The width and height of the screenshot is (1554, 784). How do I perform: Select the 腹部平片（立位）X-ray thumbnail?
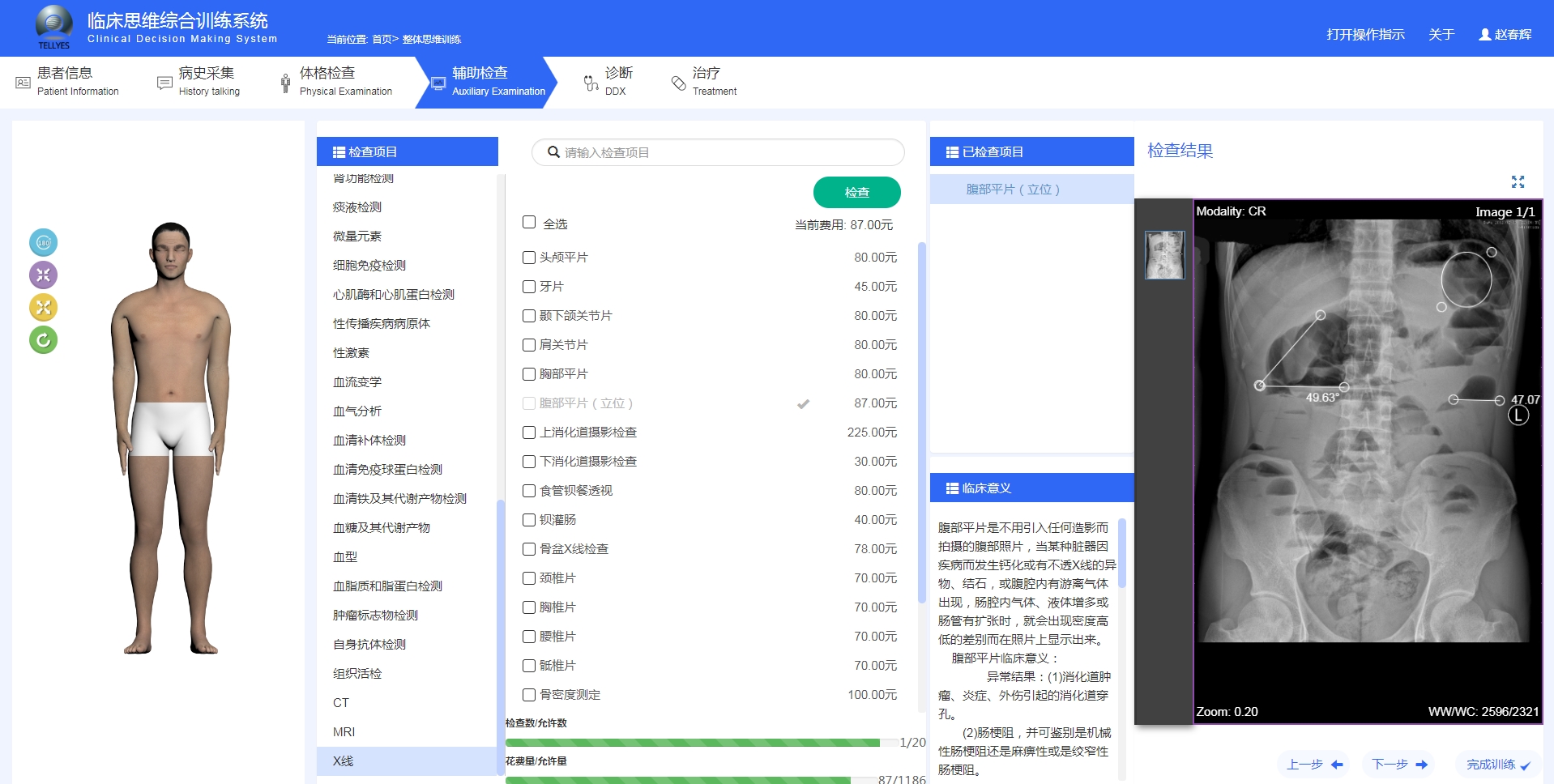click(1164, 255)
